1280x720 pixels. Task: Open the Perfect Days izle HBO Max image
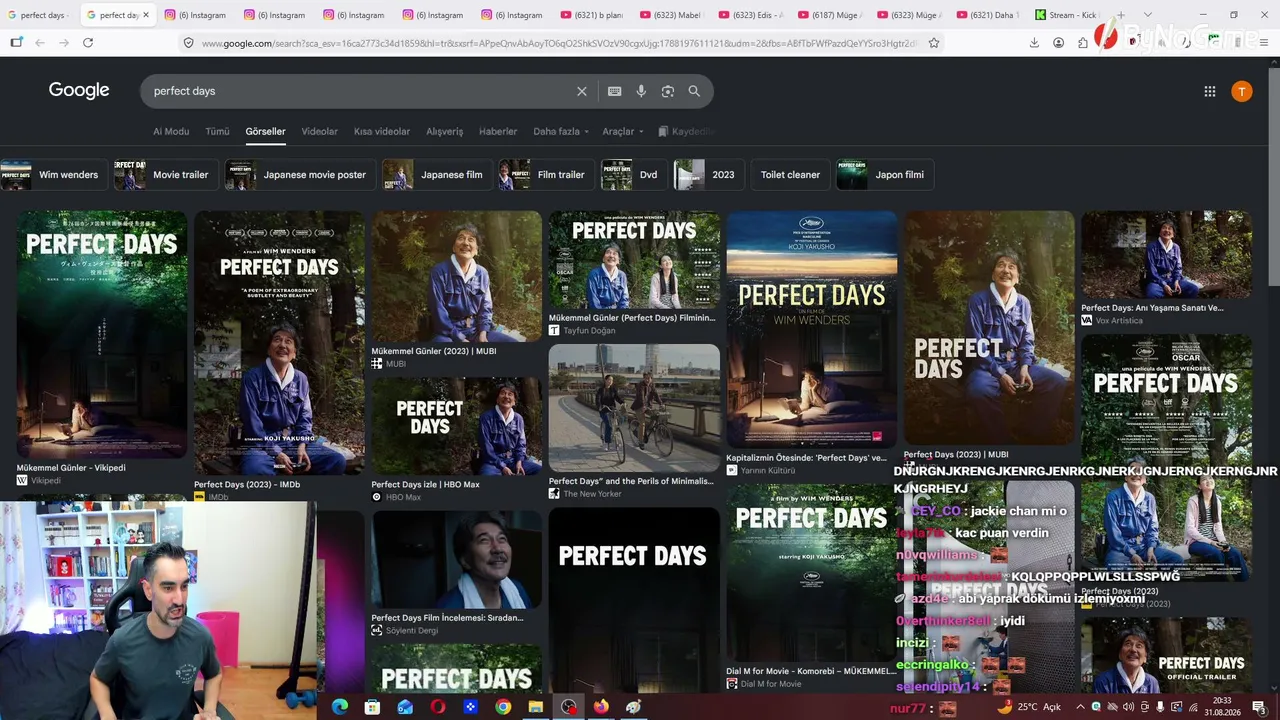(457, 425)
